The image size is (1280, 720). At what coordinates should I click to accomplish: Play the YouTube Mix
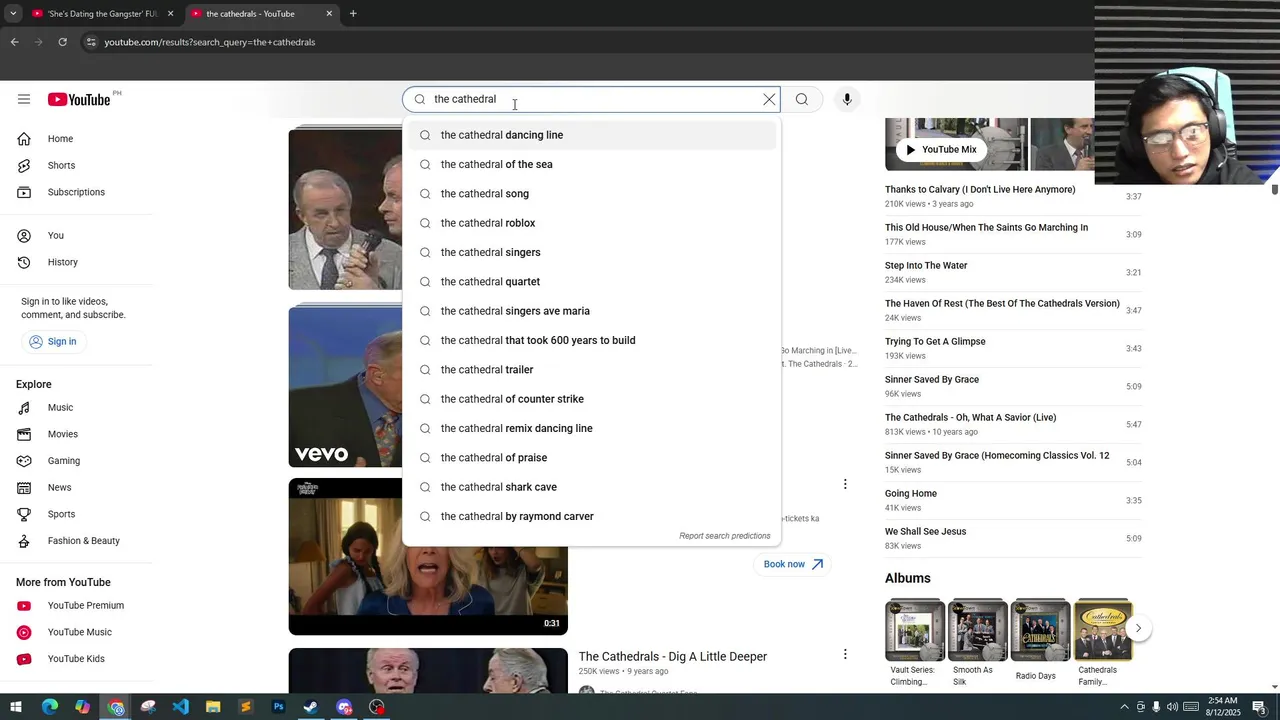(x=941, y=150)
